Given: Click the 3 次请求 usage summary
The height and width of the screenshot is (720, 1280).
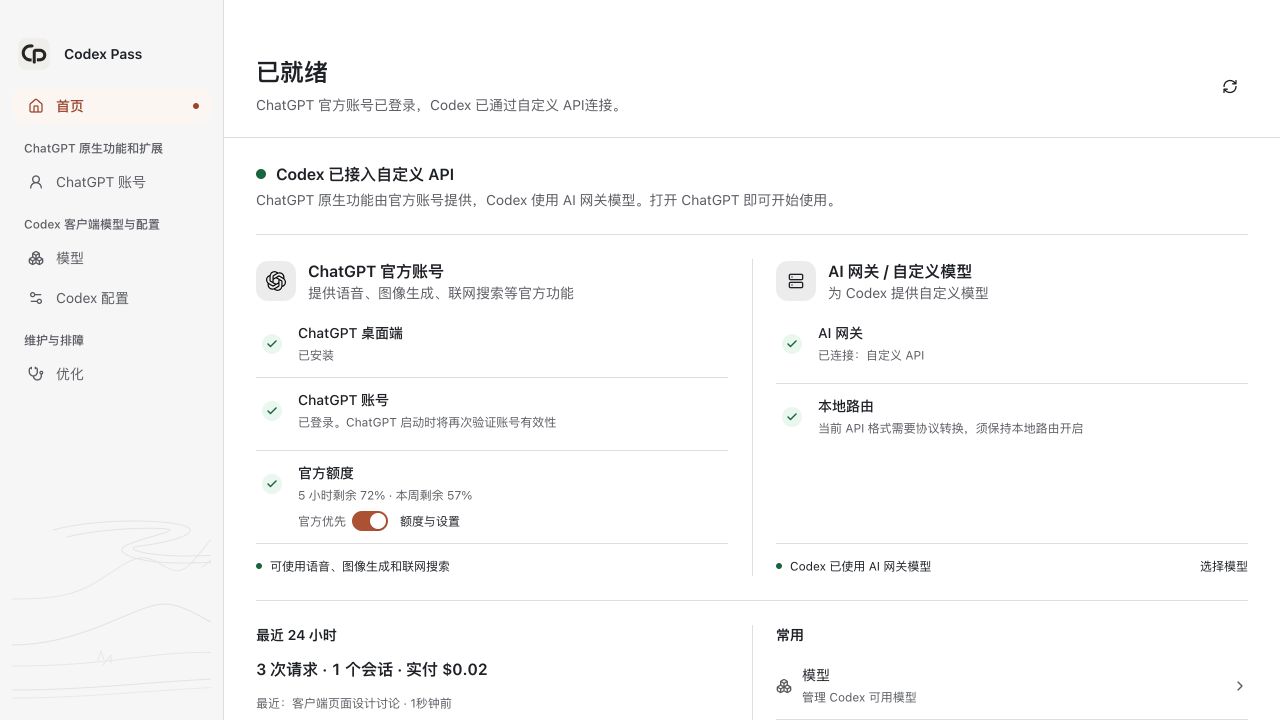Looking at the screenshot, I should click(x=372, y=669).
